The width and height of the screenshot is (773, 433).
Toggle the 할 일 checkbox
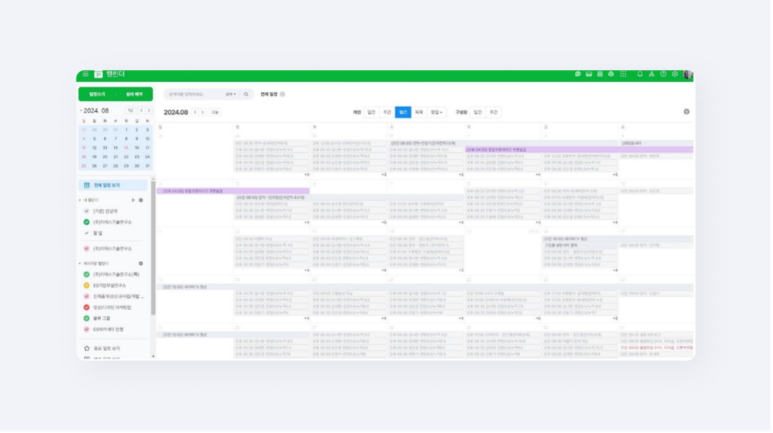coord(87,234)
